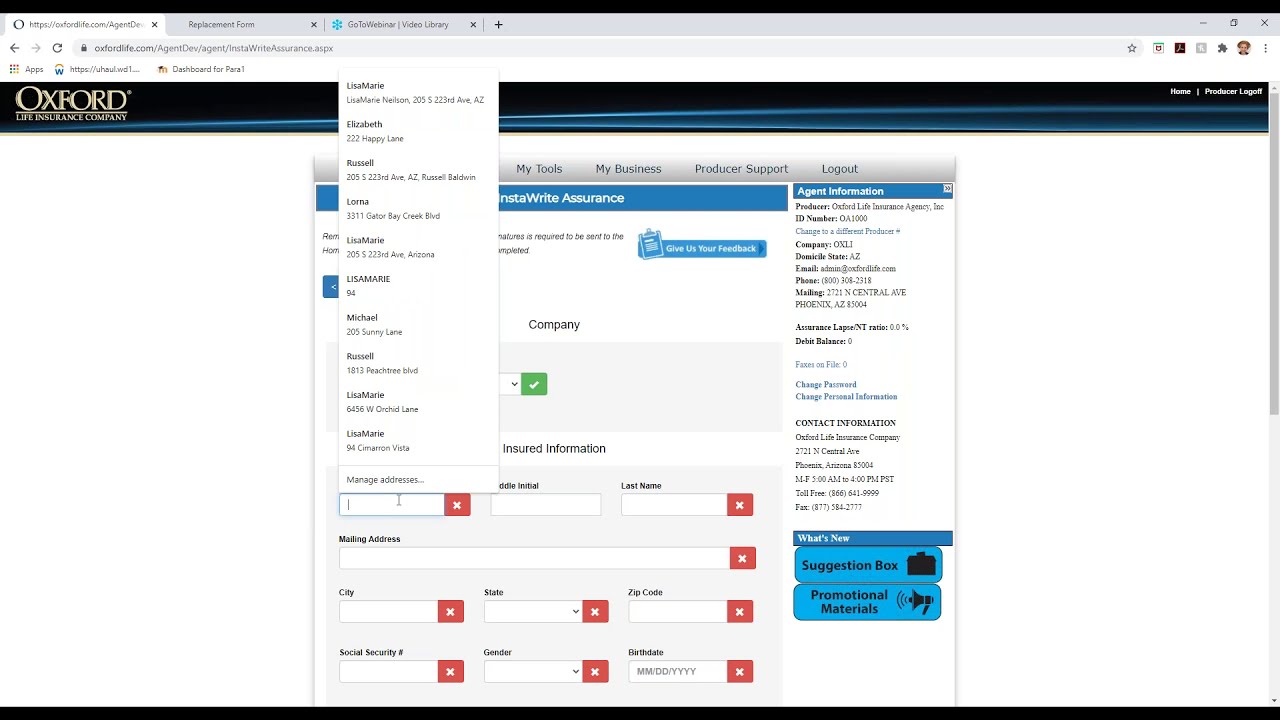Click Change to a different Producer # link
The width and height of the screenshot is (1280, 720).
pos(848,231)
